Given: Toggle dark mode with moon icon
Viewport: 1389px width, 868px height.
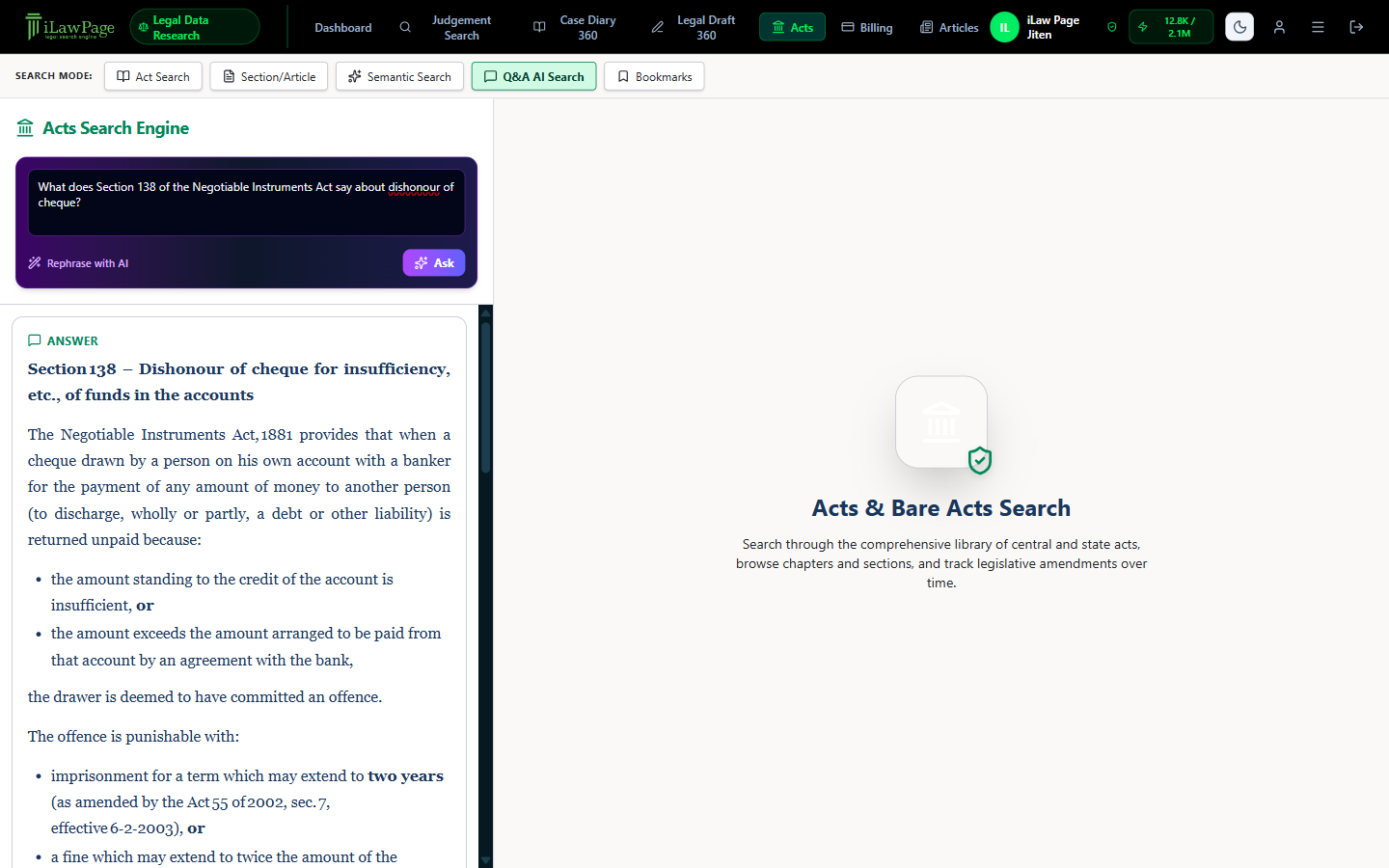Looking at the screenshot, I should 1239,27.
